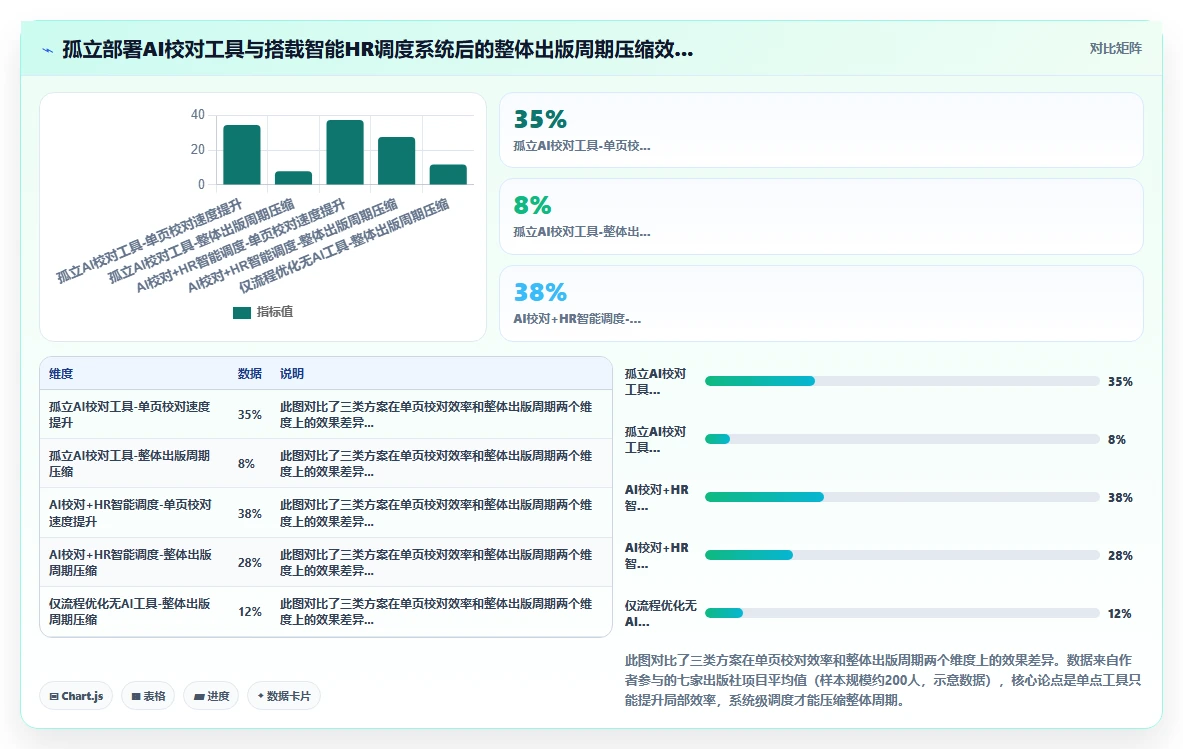
Task: Click the 28% value in the table
Action: tap(250, 562)
